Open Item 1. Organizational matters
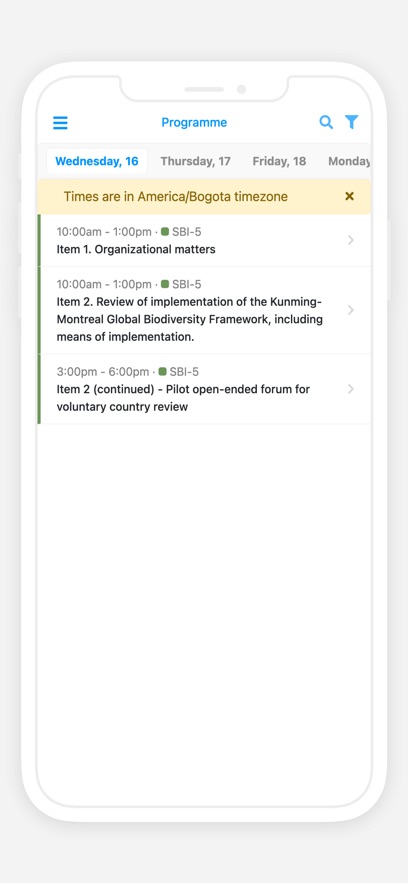Viewport: 408px width, 883px height. pyautogui.click(x=204, y=240)
